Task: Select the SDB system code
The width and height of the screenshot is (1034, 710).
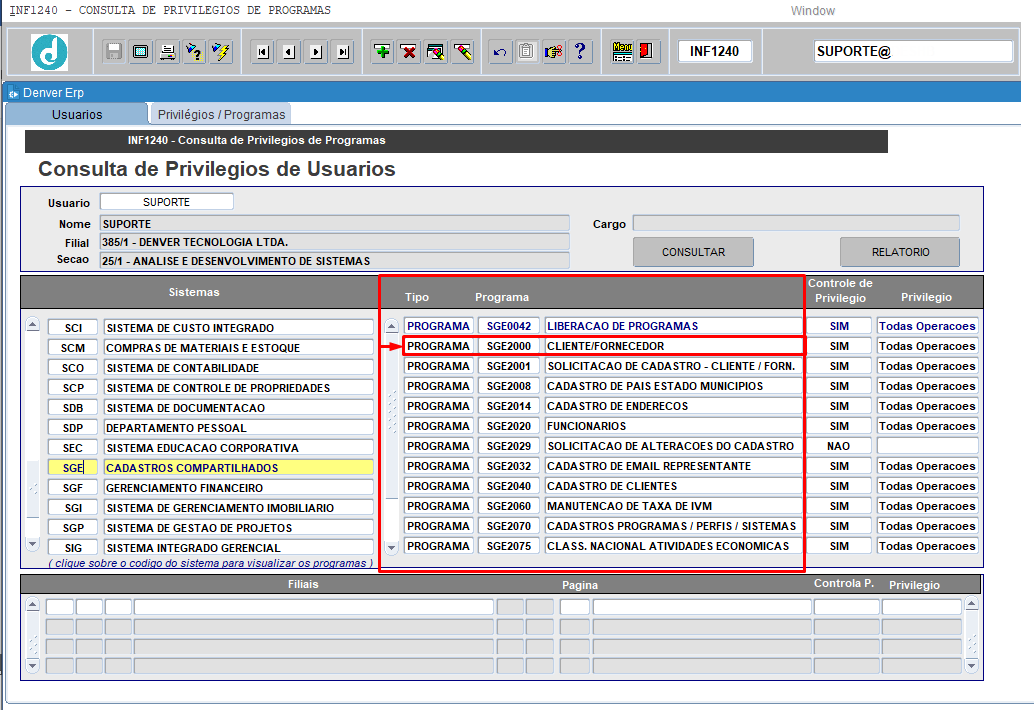Action: pyautogui.click(x=73, y=407)
